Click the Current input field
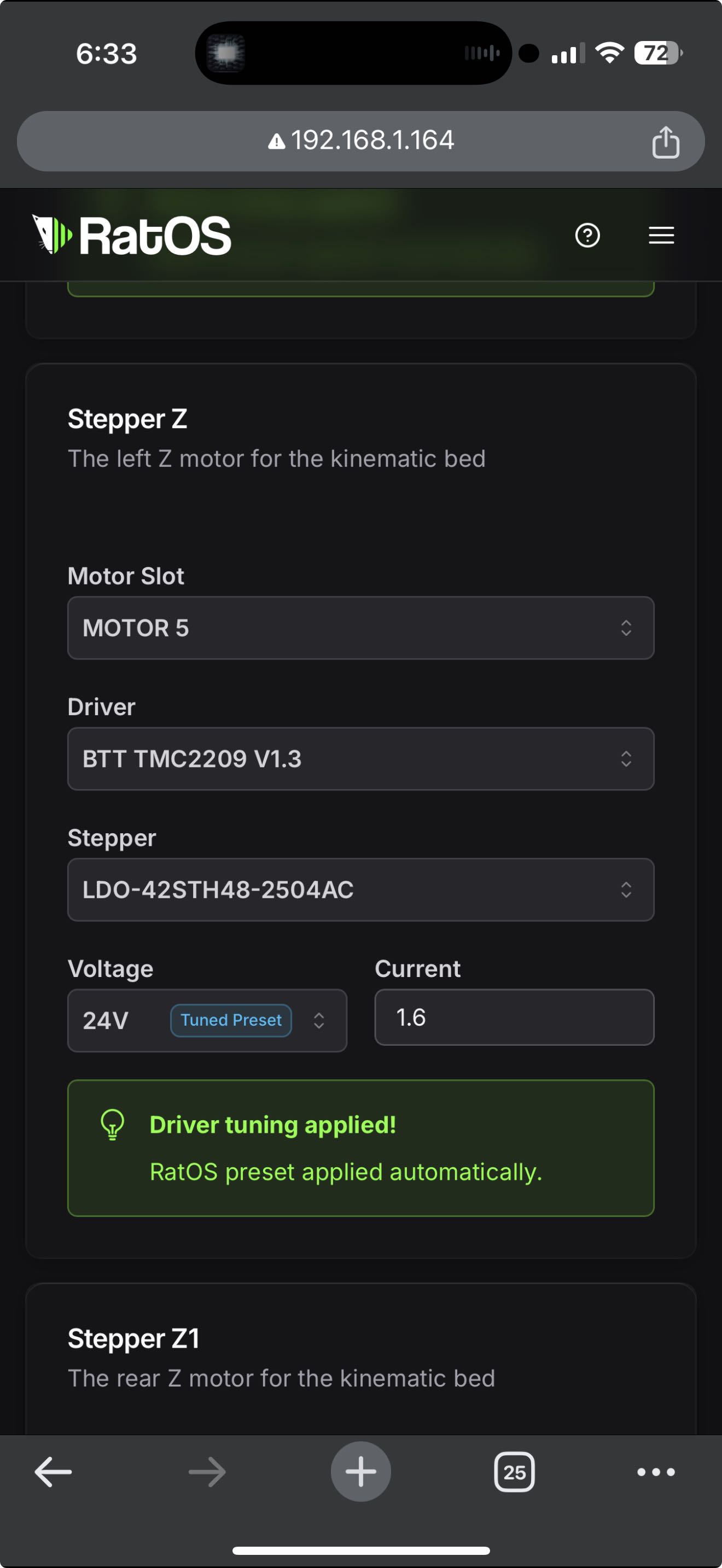The image size is (722, 1568). click(514, 1017)
